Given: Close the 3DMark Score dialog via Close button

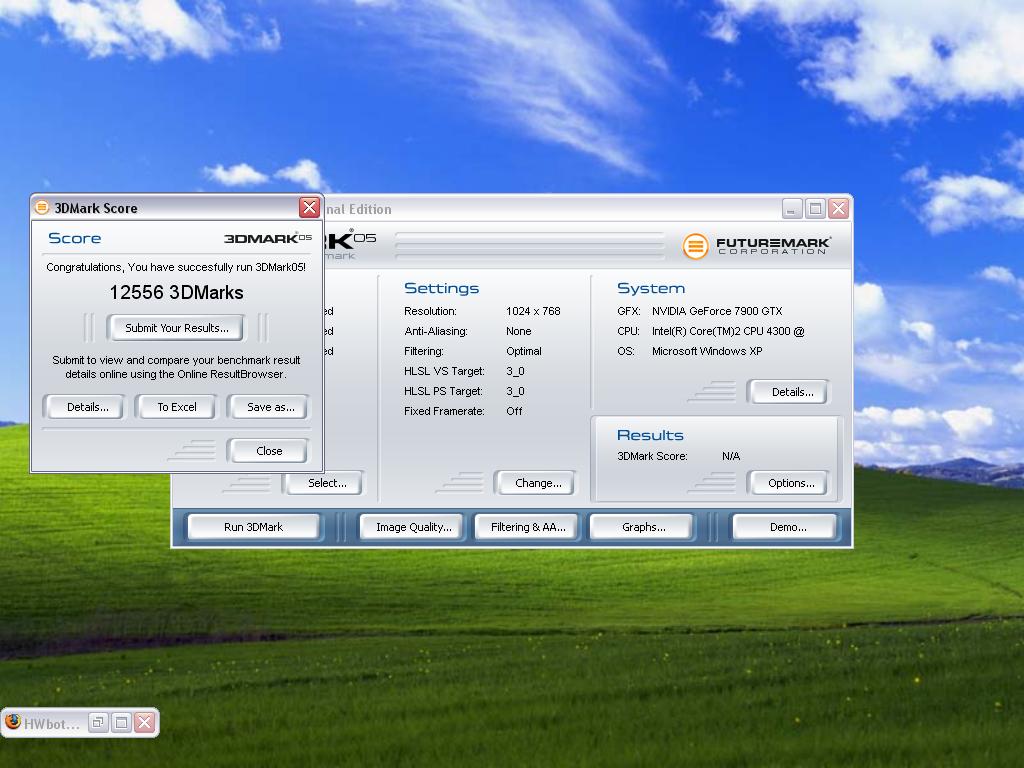Looking at the screenshot, I should pos(269,451).
